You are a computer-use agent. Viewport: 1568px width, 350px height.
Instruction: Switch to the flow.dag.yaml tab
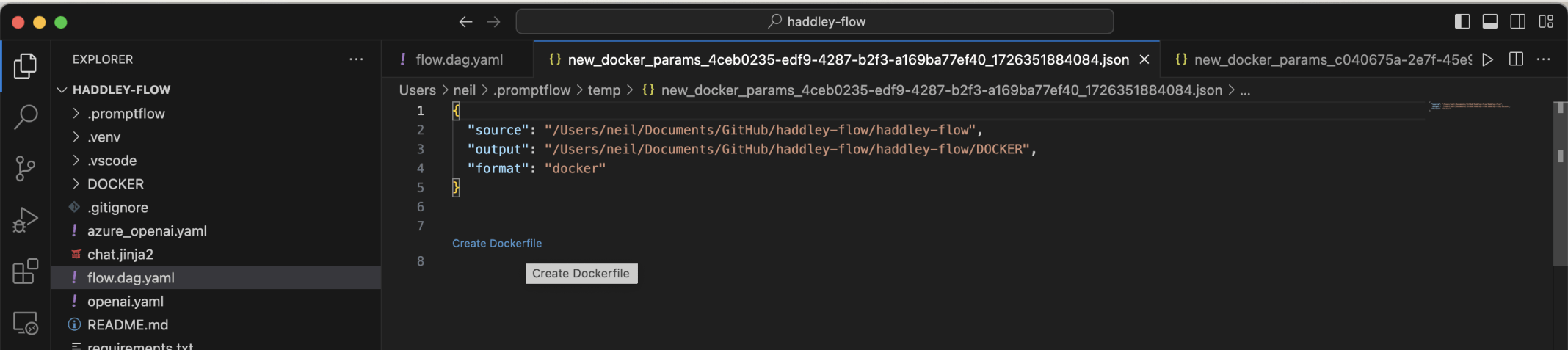[458, 59]
